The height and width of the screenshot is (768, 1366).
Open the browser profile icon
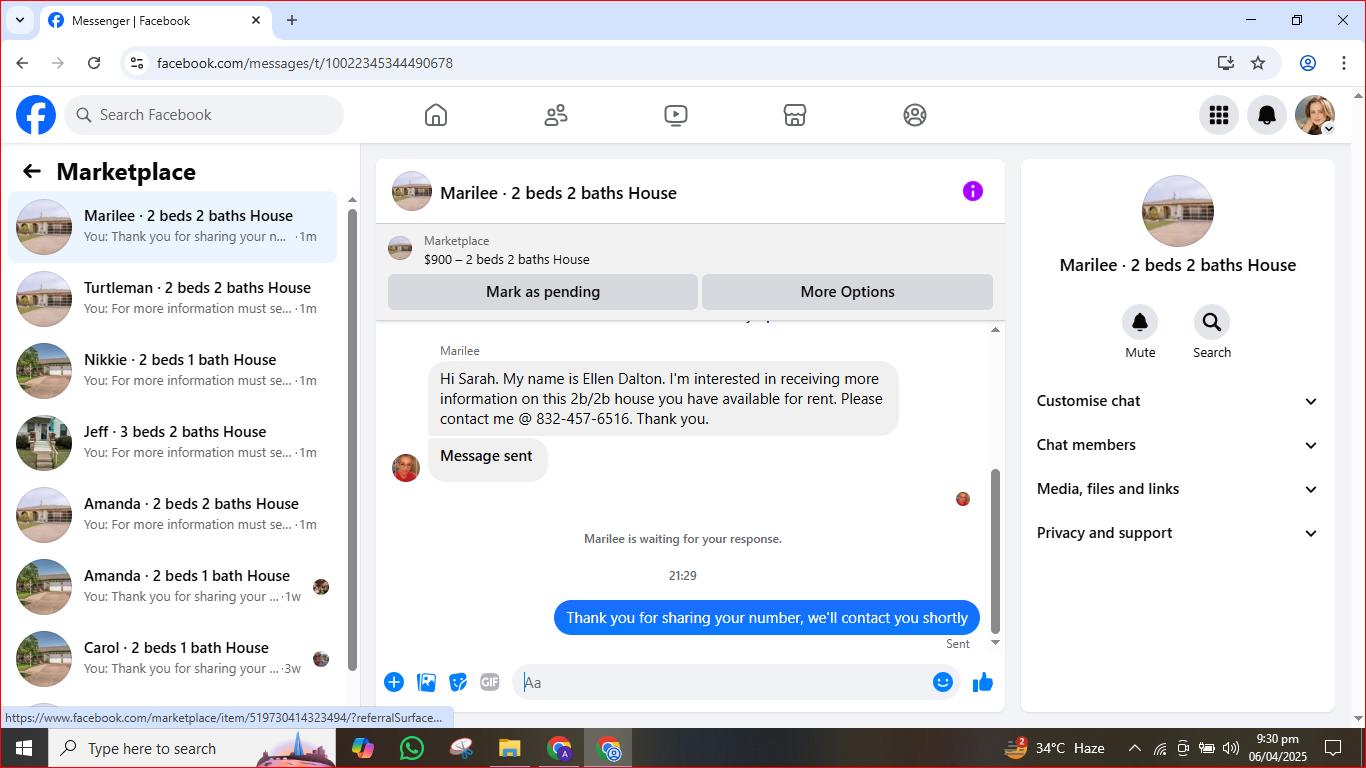point(1308,63)
